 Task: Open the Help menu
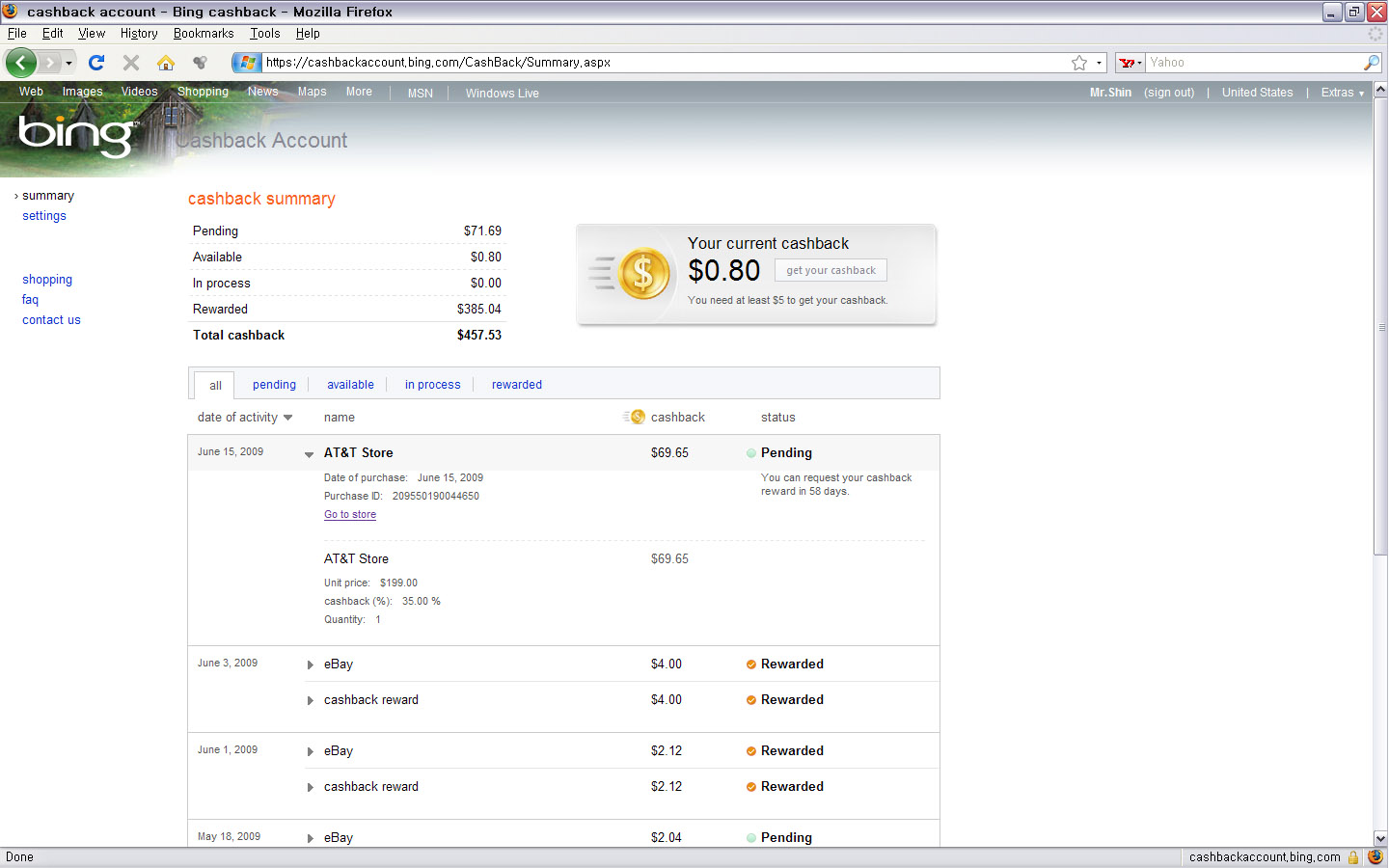(308, 33)
